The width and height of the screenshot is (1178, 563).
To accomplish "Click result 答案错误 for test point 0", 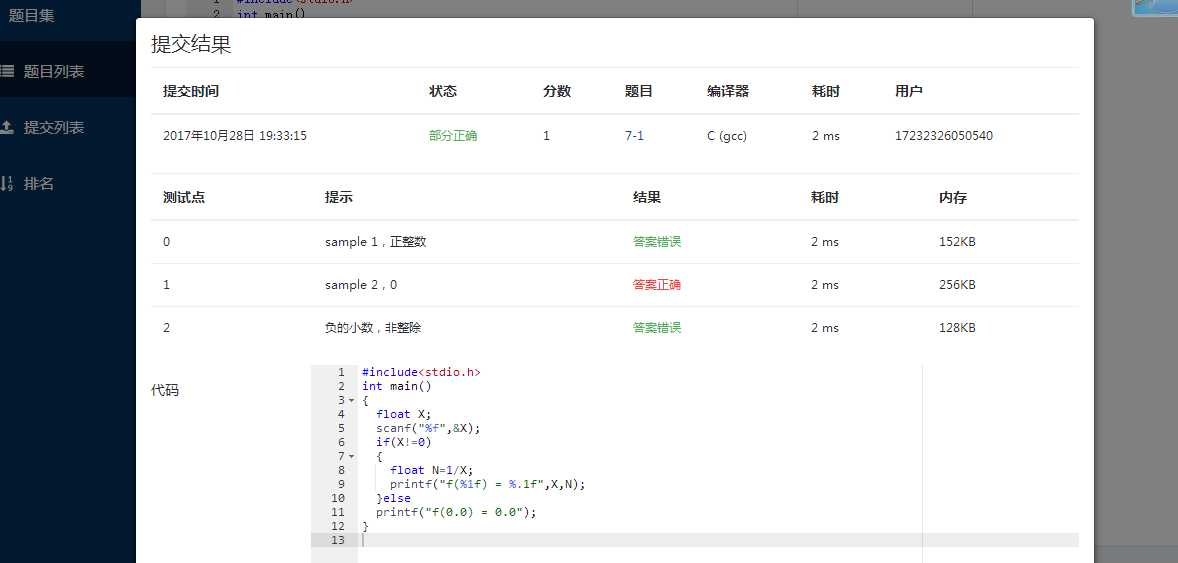I will tap(657, 242).
